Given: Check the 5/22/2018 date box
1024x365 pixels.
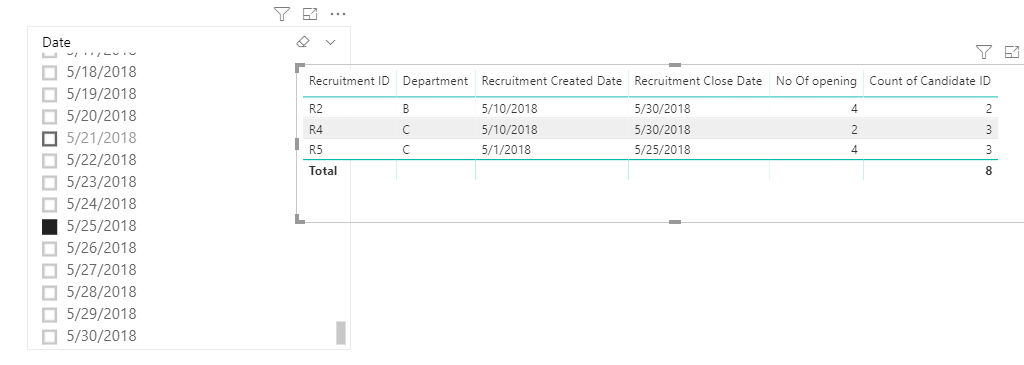Looking at the screenshot, I should (x=50, y=160).
